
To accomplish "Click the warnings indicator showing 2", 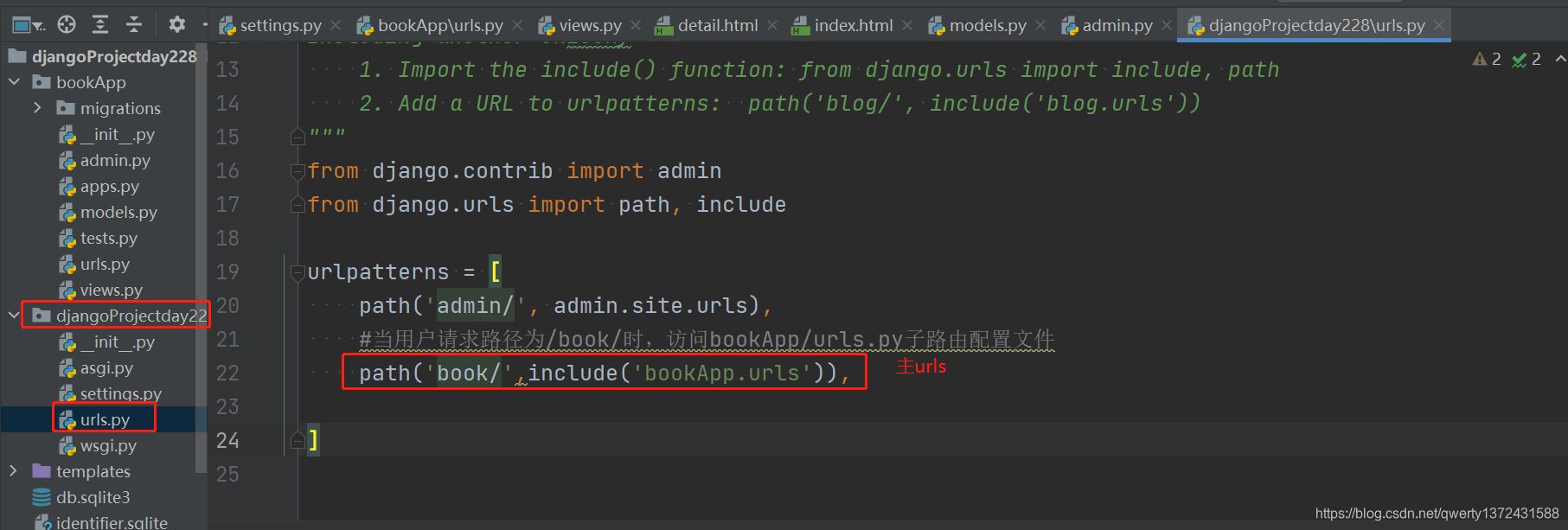I will tap(1487, 59).
